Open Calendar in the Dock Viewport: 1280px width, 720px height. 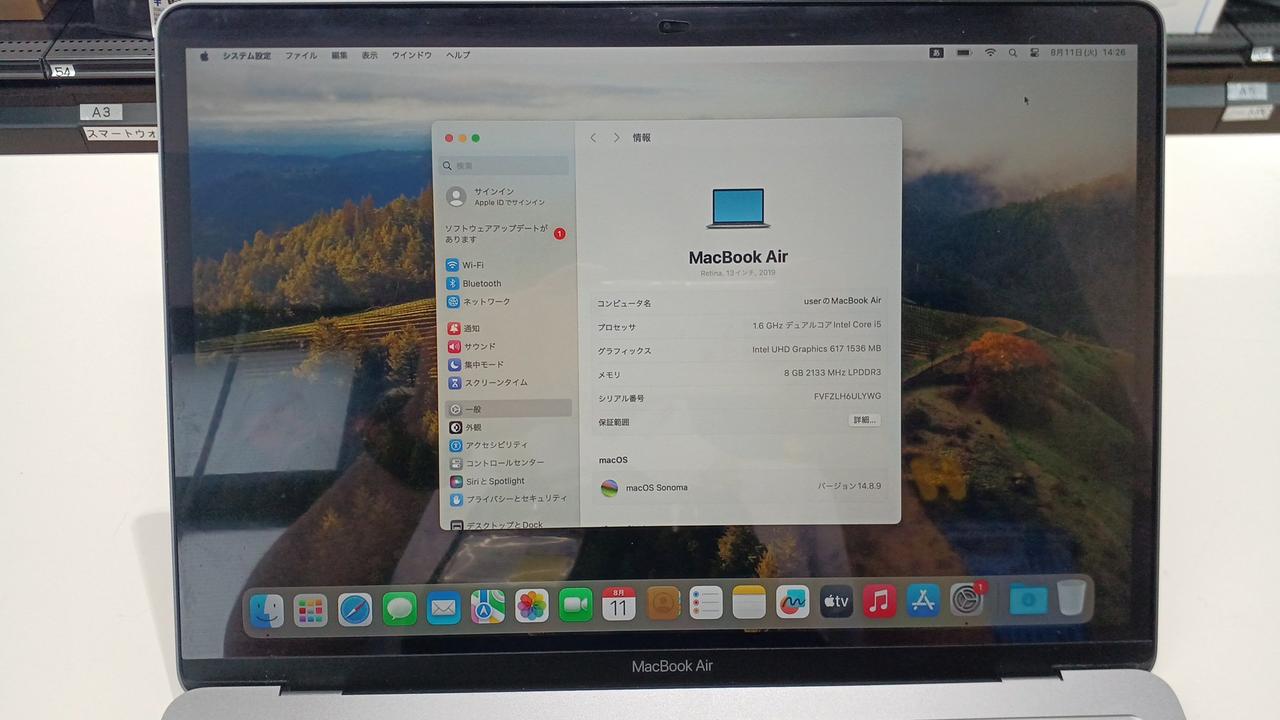(619, 603)
